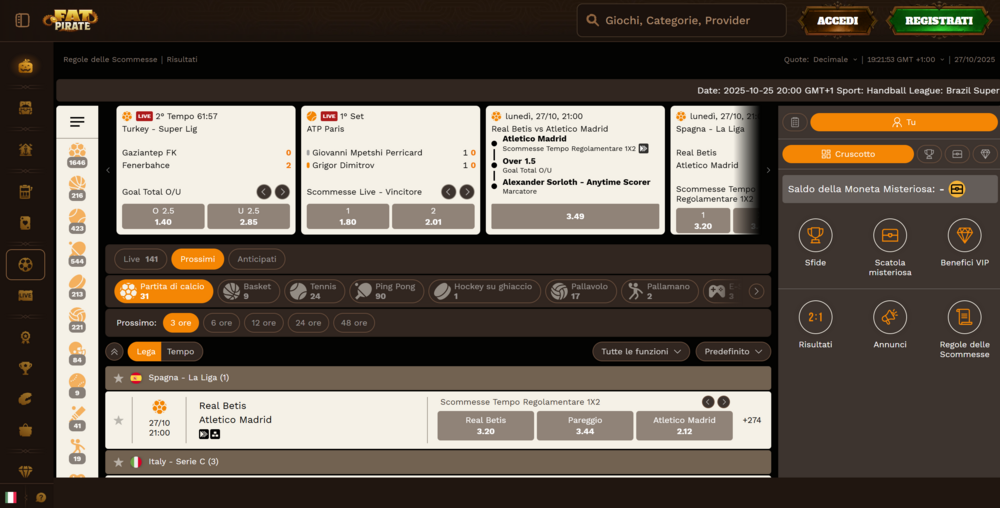Open the Tutte le funzioni dropdown
Viewport: 1000px width, 508px height.
pyautogui.click(x=641, y=352)
